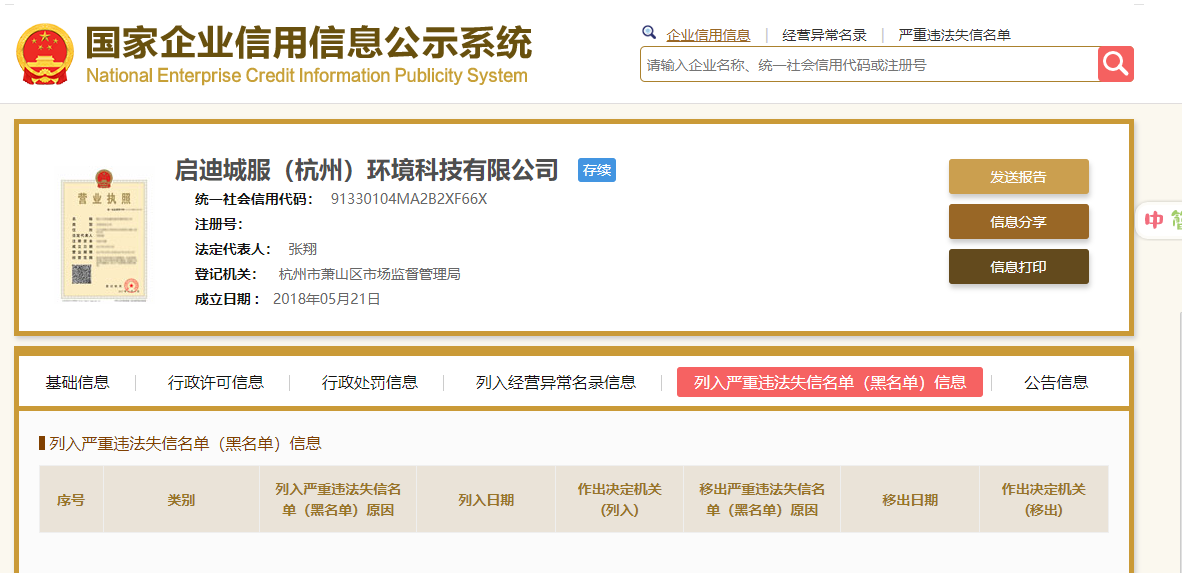Image resolution: width=1182 pixels, height=573 pixels.
Task: Open the floating 中 side widget
Action: (x=1159, y=220)
